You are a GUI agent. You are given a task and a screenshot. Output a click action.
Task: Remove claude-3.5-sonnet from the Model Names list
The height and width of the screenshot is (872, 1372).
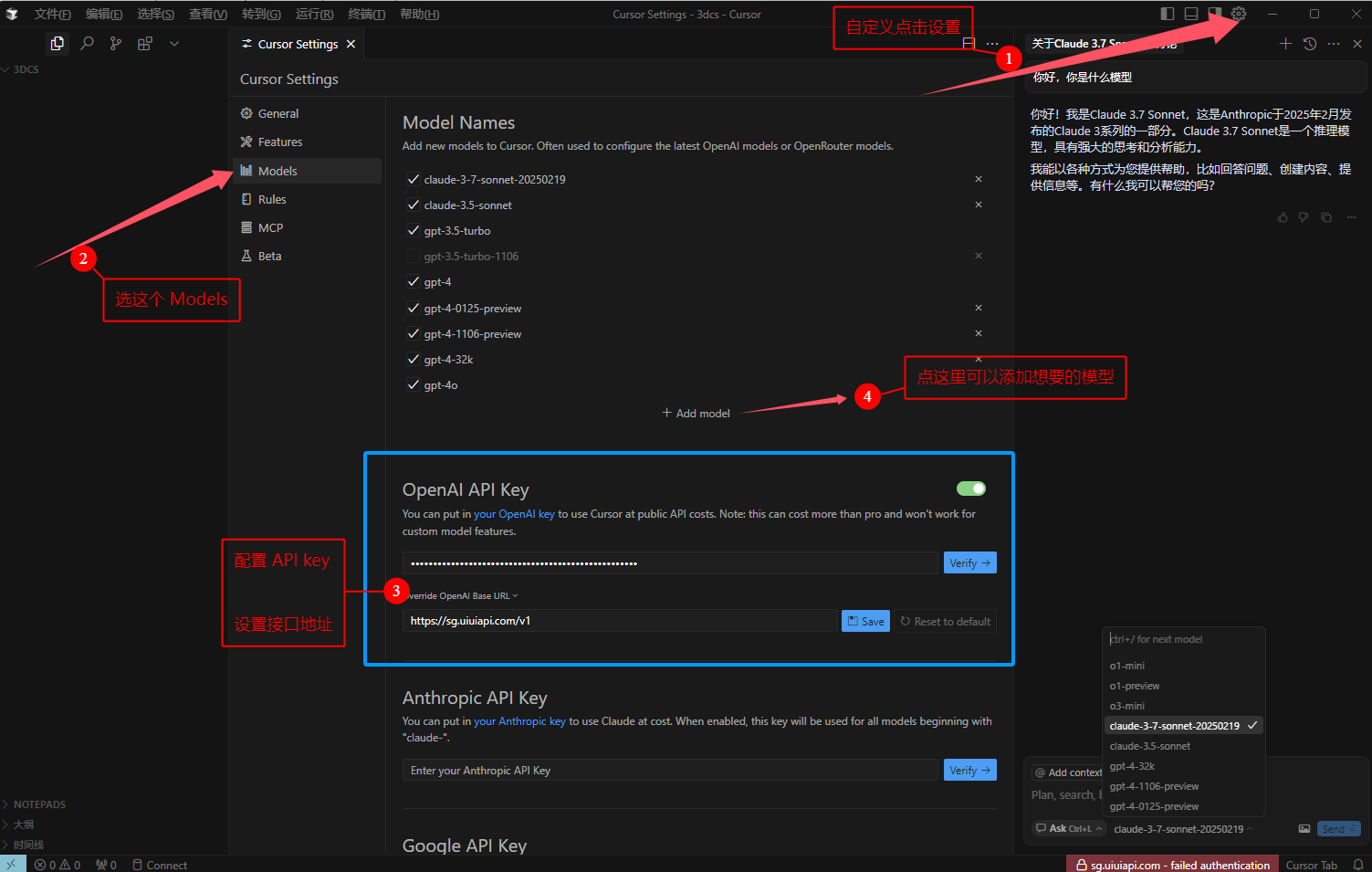tap(979, 205)
